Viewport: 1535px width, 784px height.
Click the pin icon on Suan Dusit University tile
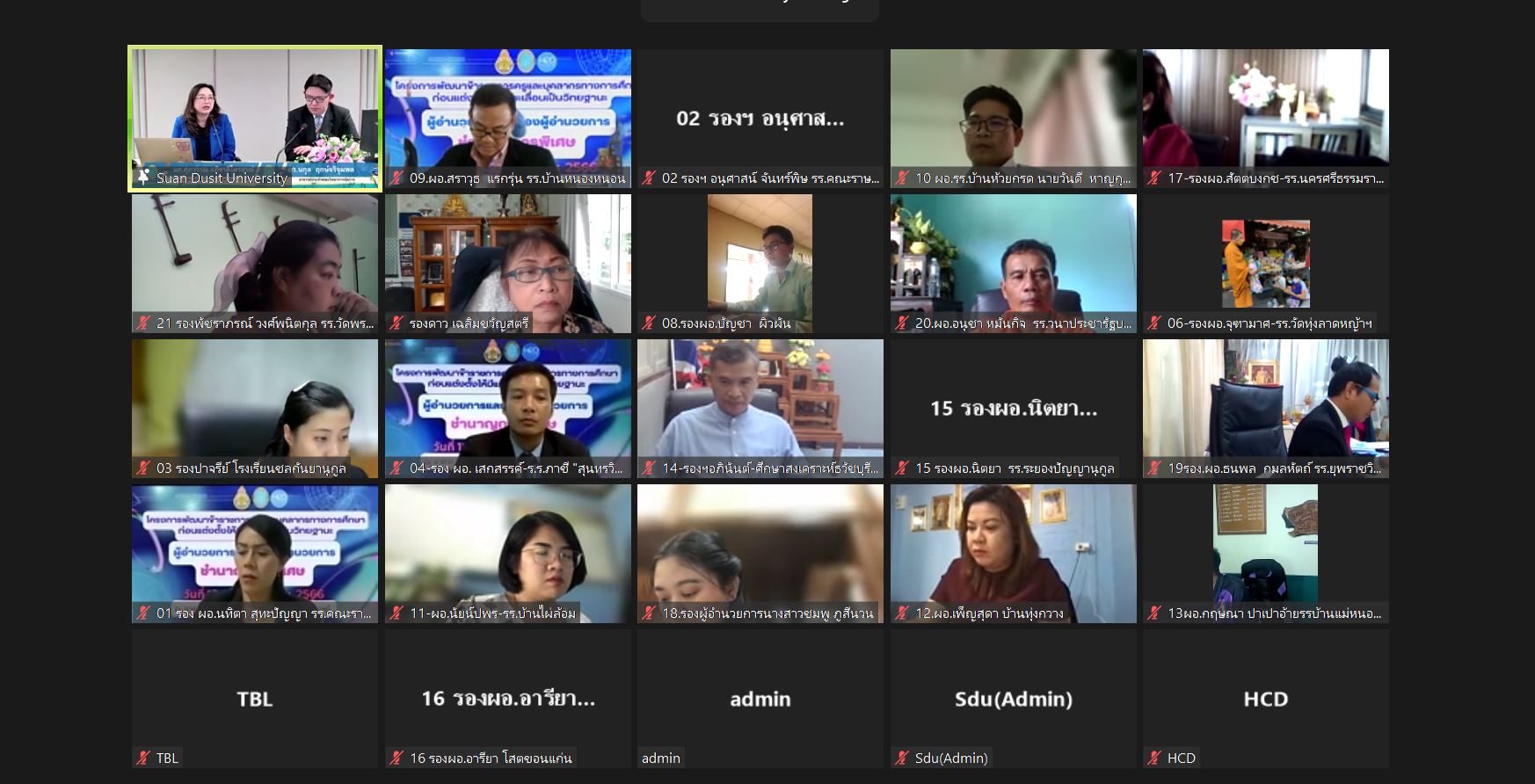click(143, 178)
